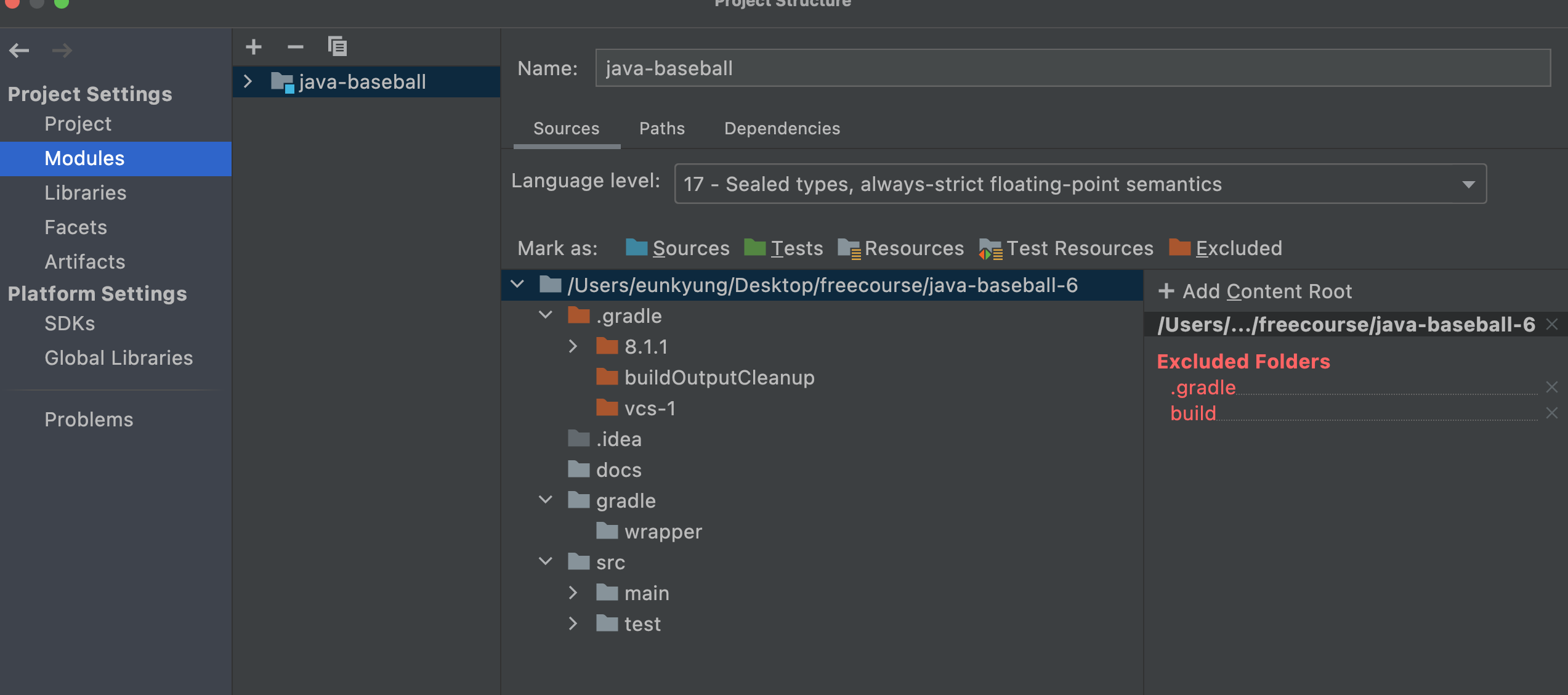This screenshot has width=1568, height=695.
Task: Click the copy module icon
Action: [337, 47]
